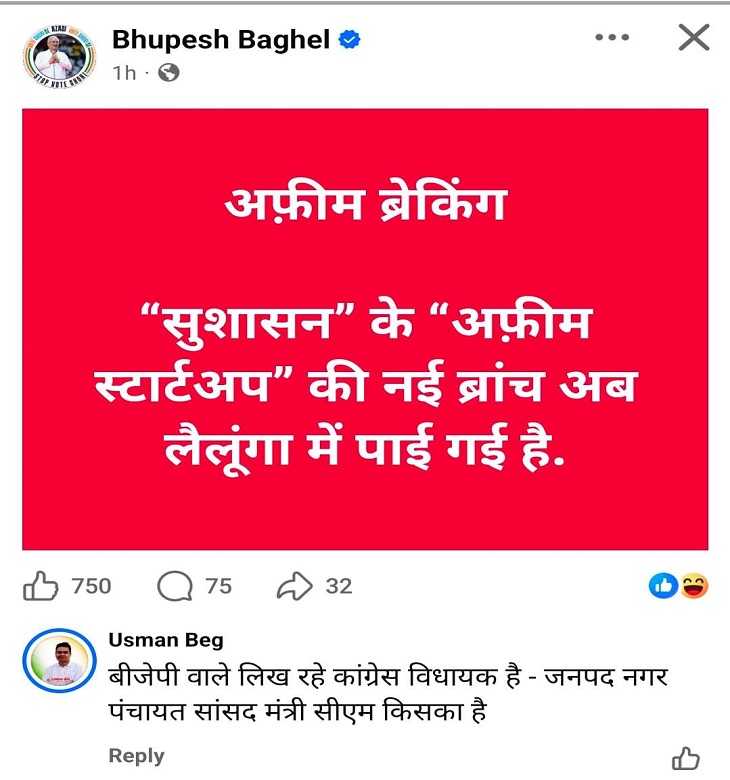
Task: Open Usman Beg's profile picture
Action: 59,661
